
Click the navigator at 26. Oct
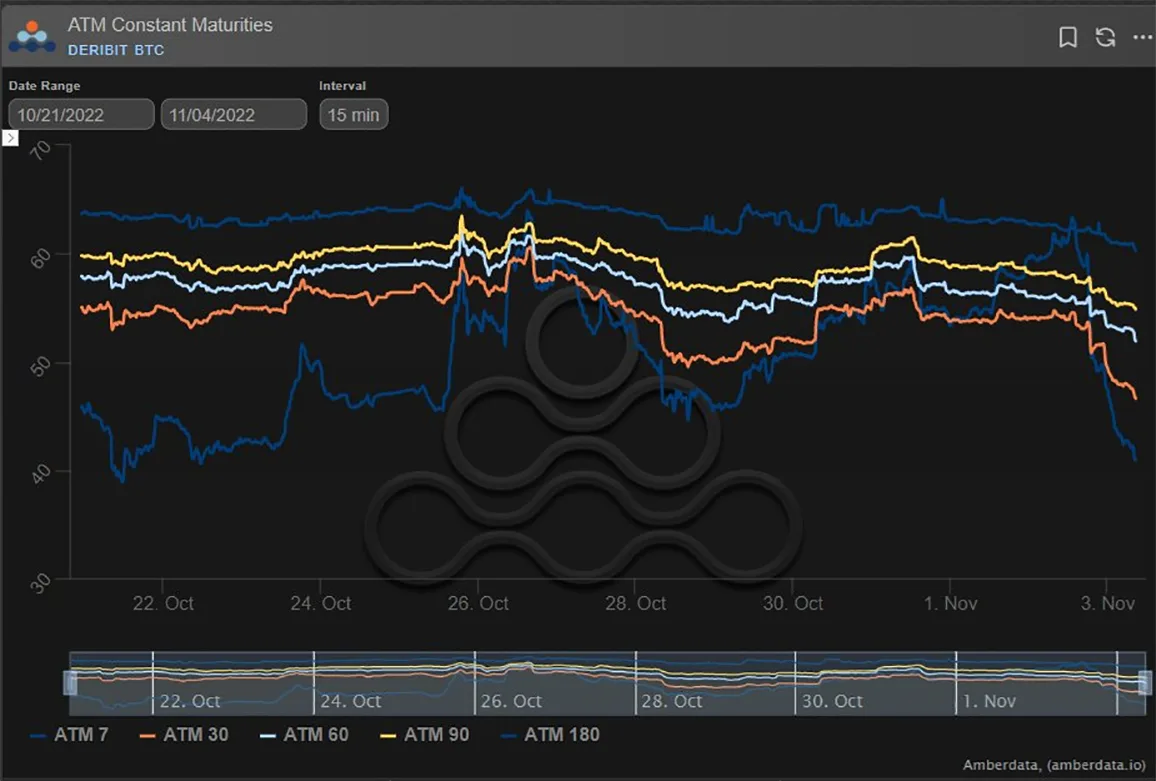pos(511,701)
